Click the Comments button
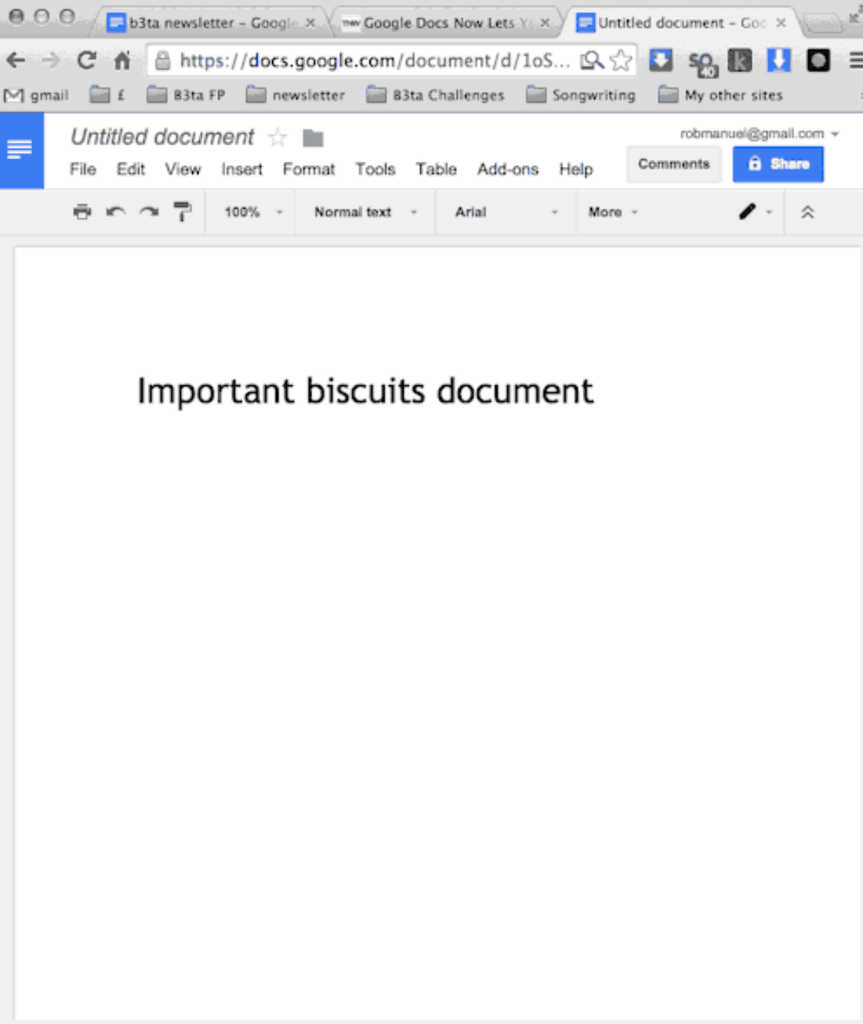The image size is (863, 1024). click(x=673, y=164)
